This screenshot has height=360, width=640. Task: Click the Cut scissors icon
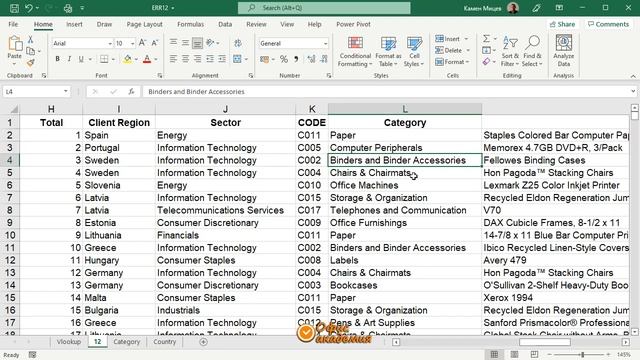pyautogui.click(x=30, y=40)
